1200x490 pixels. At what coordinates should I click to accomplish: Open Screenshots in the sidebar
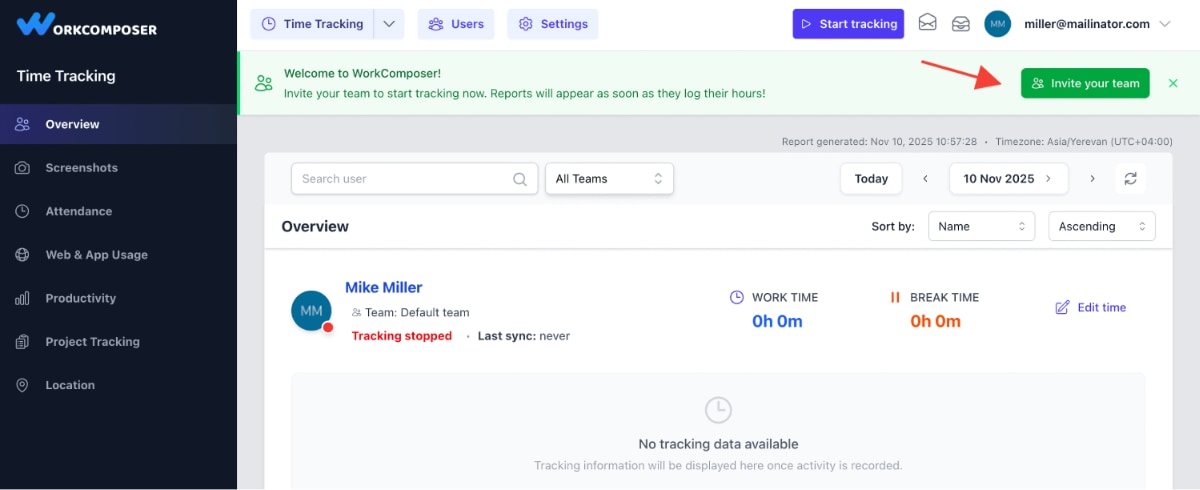tap(118, 168)
